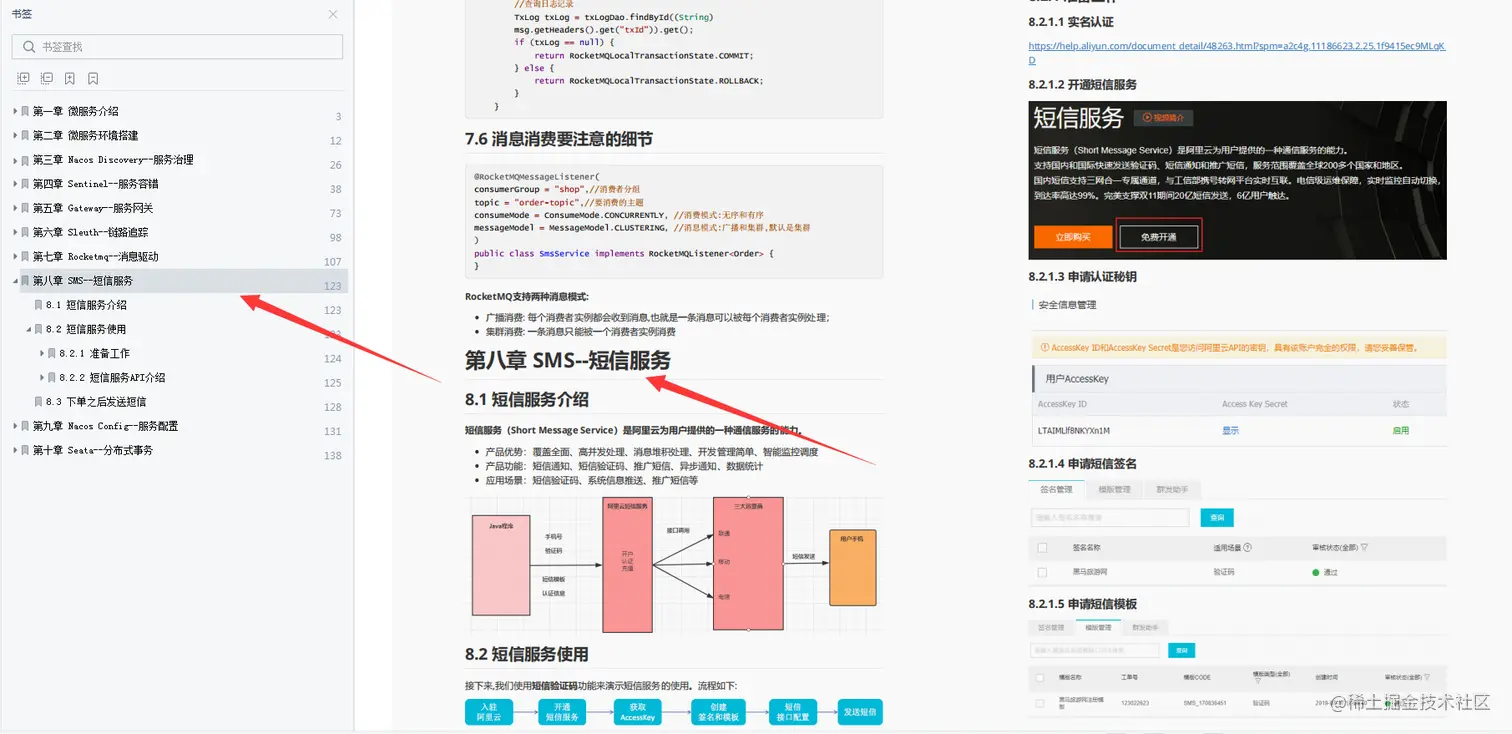Image resolution: width=1512 pixels, height=734 pixels.
Task: Close the 书签 sidebar panel with the X
Action: 335,15
